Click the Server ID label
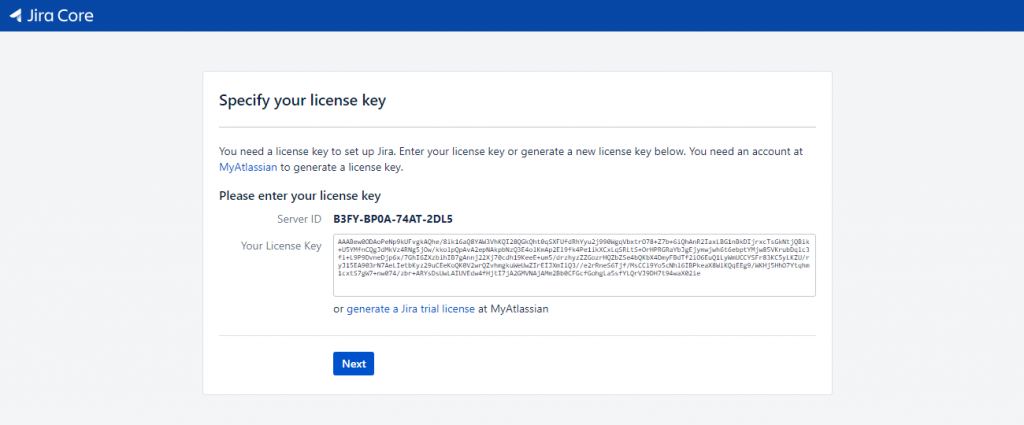Image resolution: width=1024 pixels, height=425 pixels. coord(299,219)
